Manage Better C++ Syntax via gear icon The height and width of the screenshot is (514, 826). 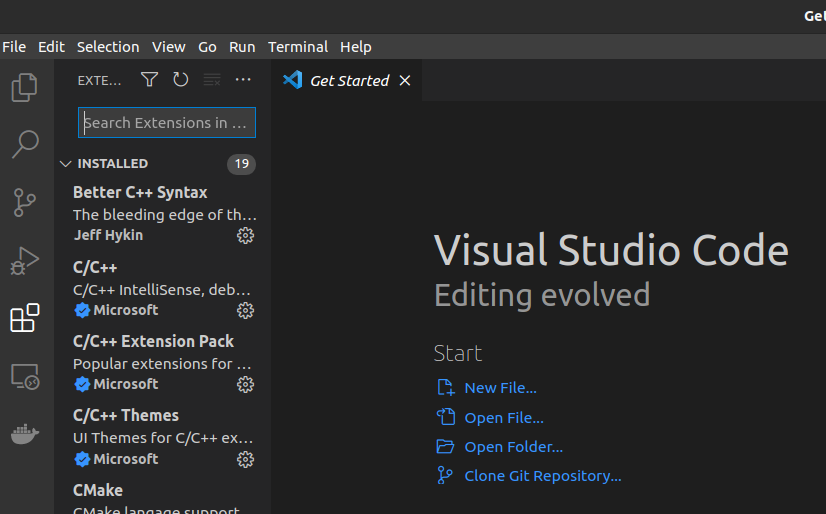point(245,235)
